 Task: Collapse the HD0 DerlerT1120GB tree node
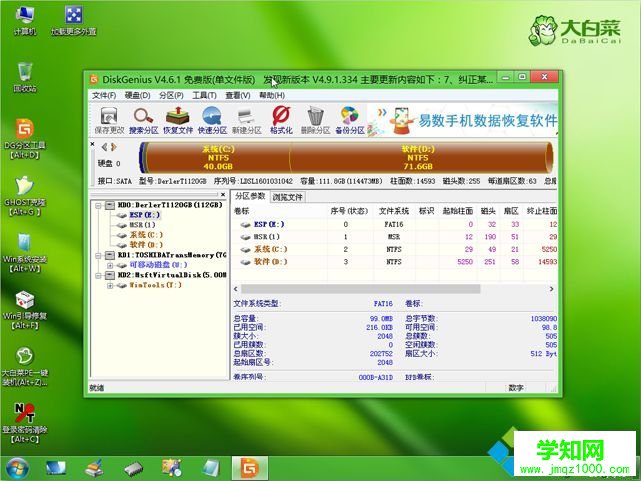pos(98,205)
